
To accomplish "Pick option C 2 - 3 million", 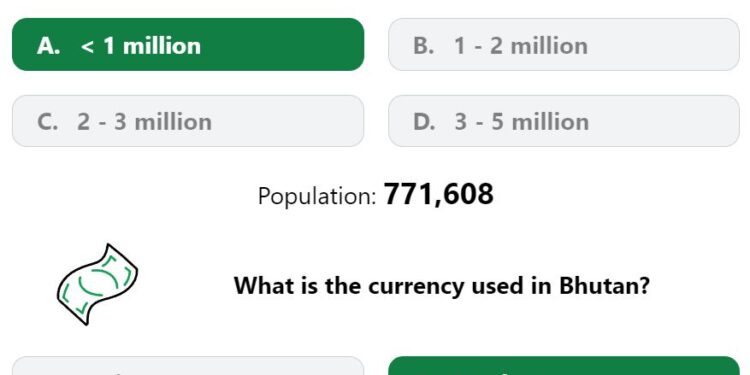I will [x=188, y=121].
